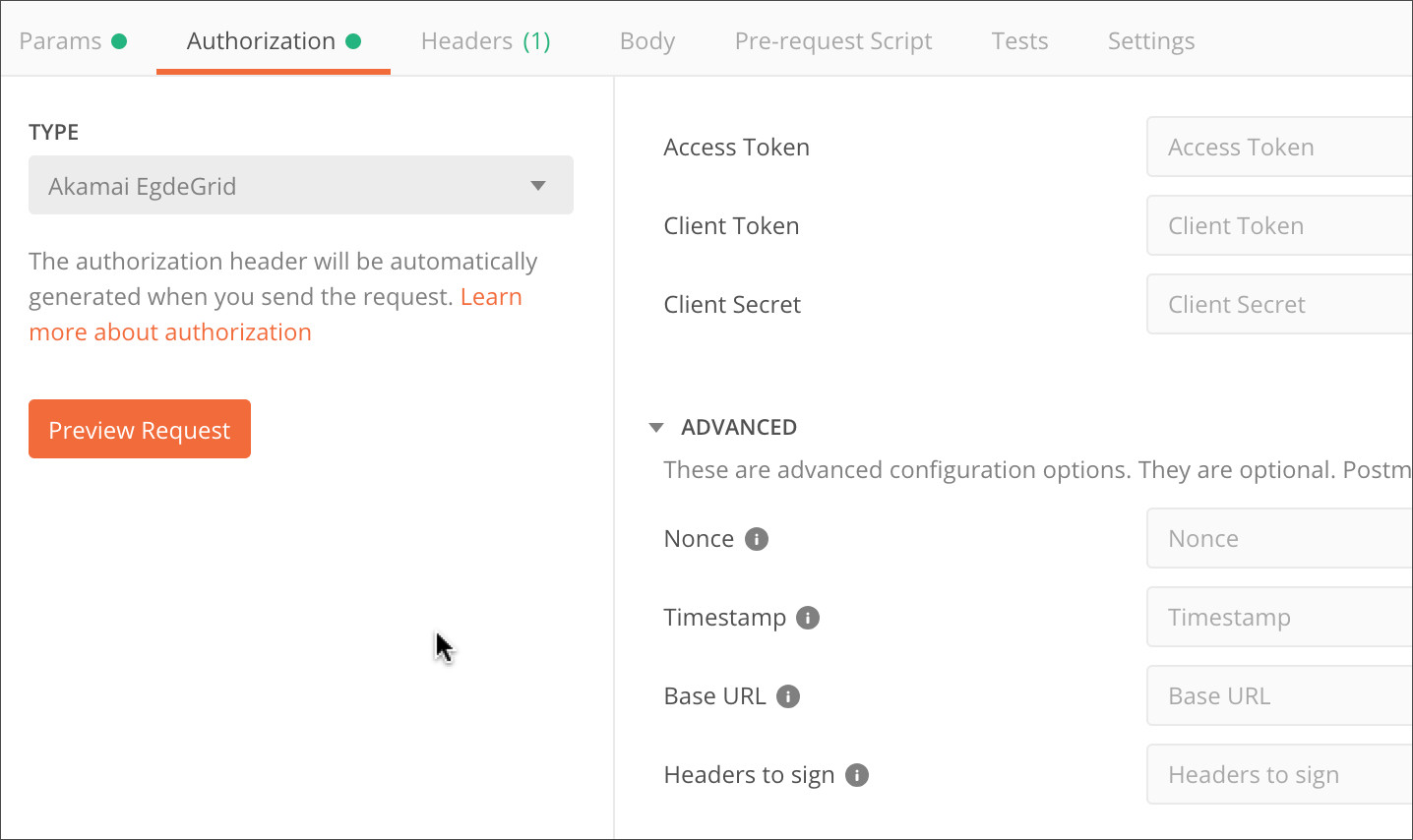Focus the Client Token input field
Image resolution: width=1413 pixels, height=840 pixels.
click(1279, 225)
